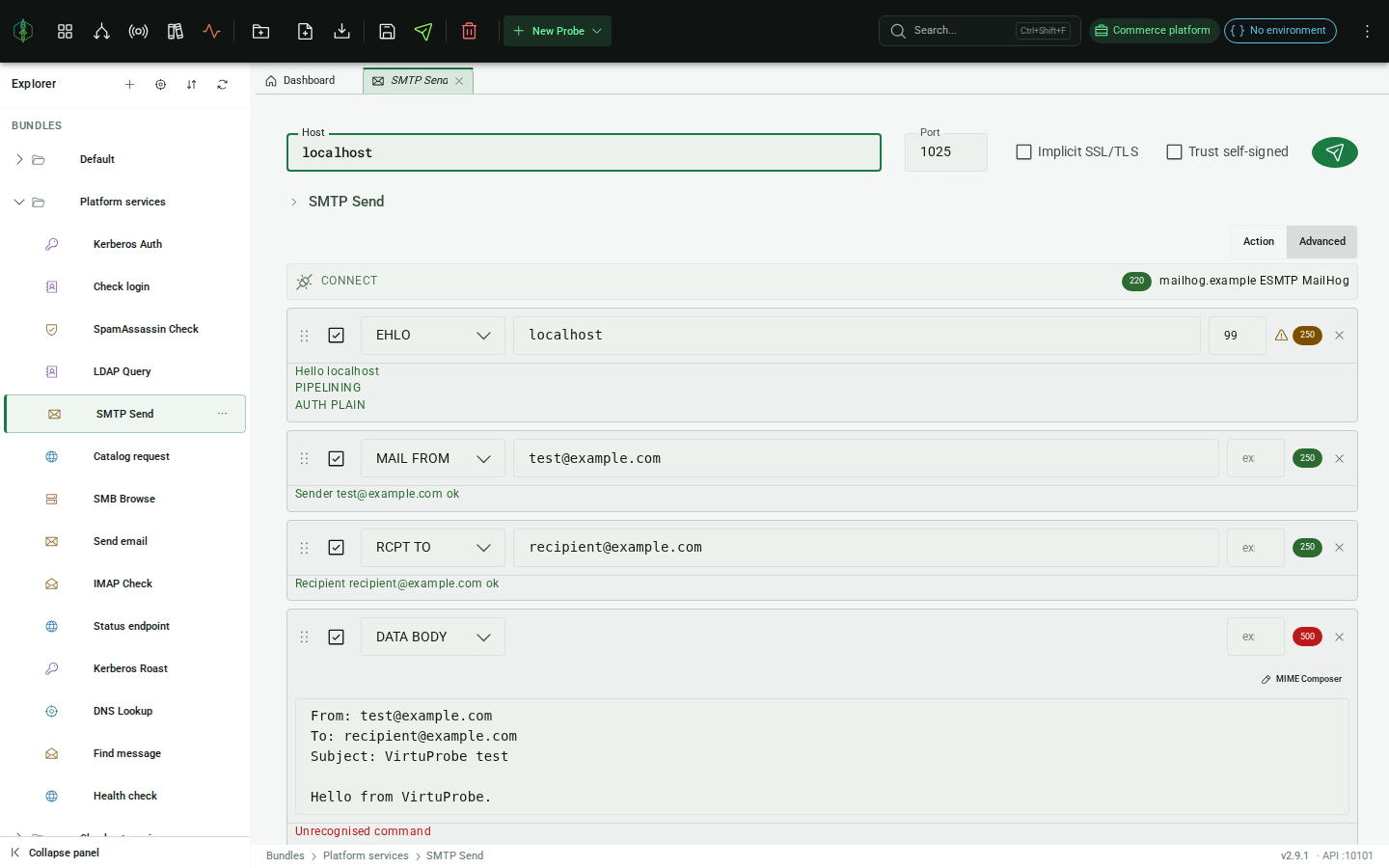This screenshot has width=1389, height=868.
Task: Click the Explorer locate target icon
Action: point(160,85)
